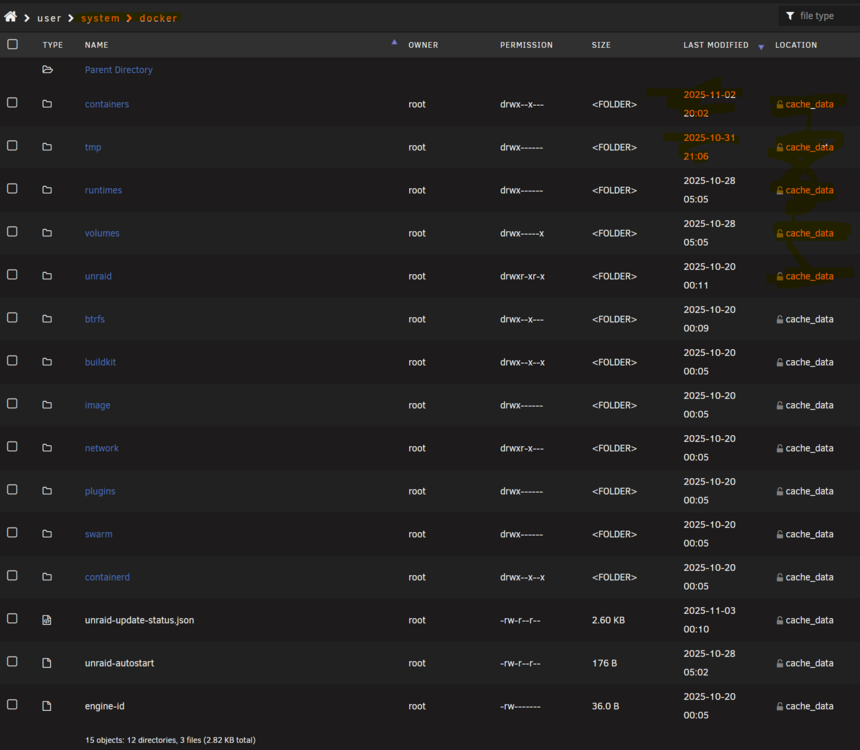Click the swarm folder icon
This screenshot has width=860, height=750.
pos(47,534)
